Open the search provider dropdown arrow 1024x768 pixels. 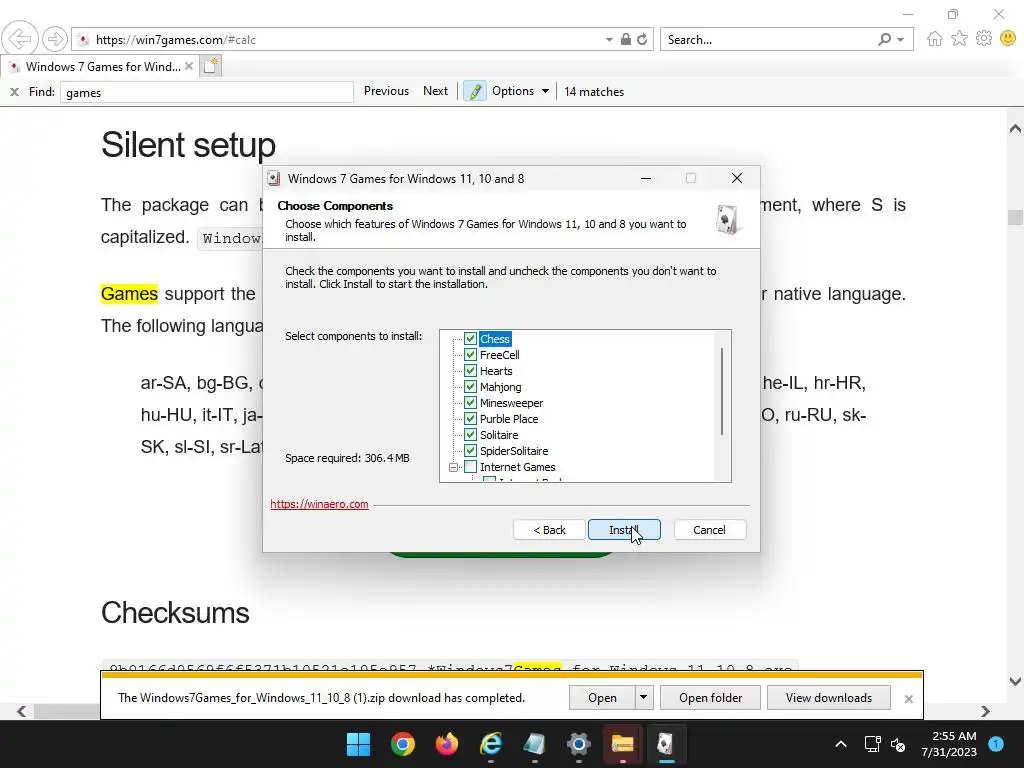point(901,39)
